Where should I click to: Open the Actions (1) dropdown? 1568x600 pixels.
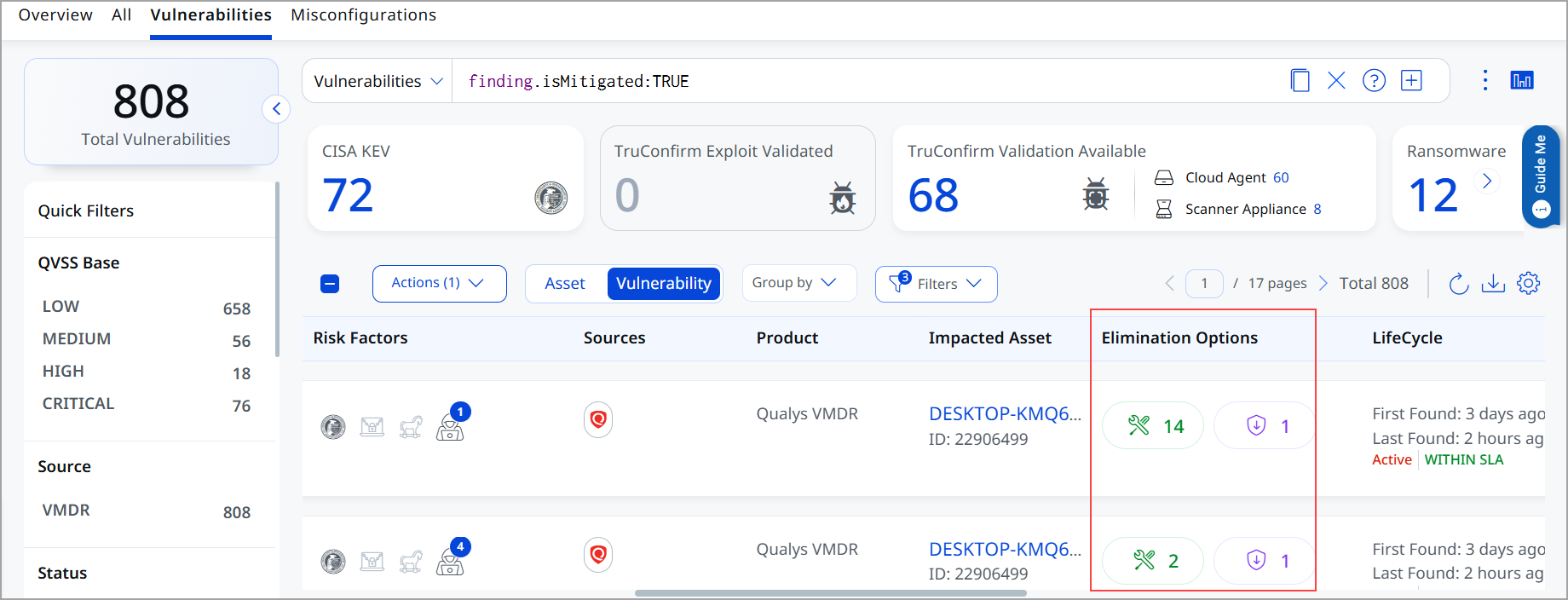(439, 283)
